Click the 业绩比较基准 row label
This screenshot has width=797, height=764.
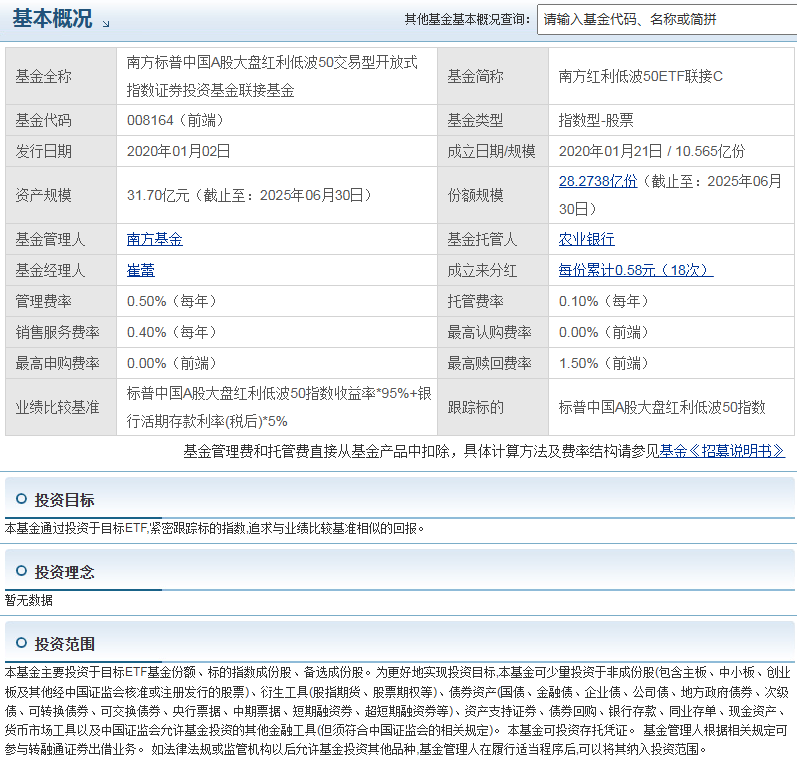(x=57, y=407)
